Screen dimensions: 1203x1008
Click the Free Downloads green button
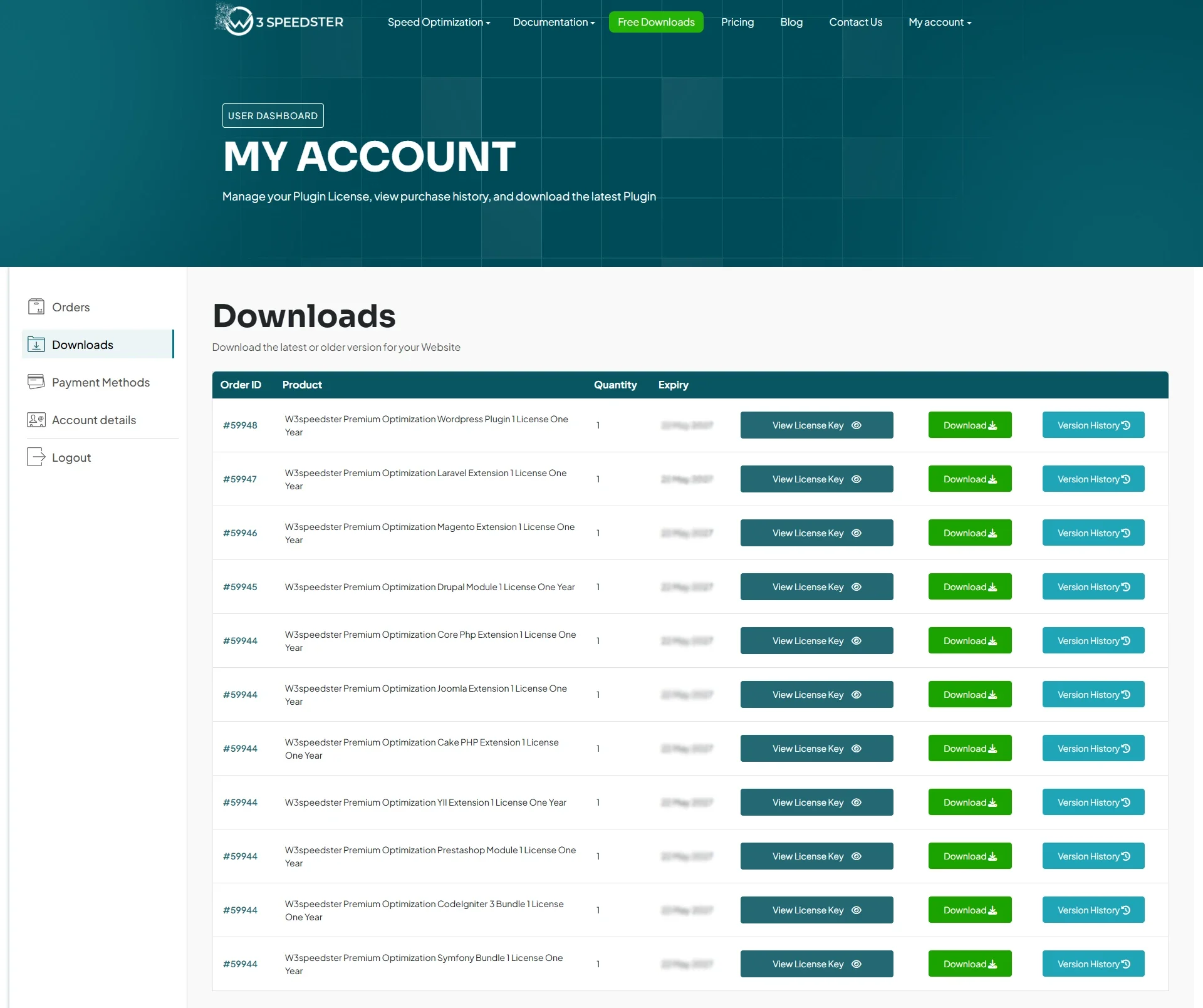656,22
